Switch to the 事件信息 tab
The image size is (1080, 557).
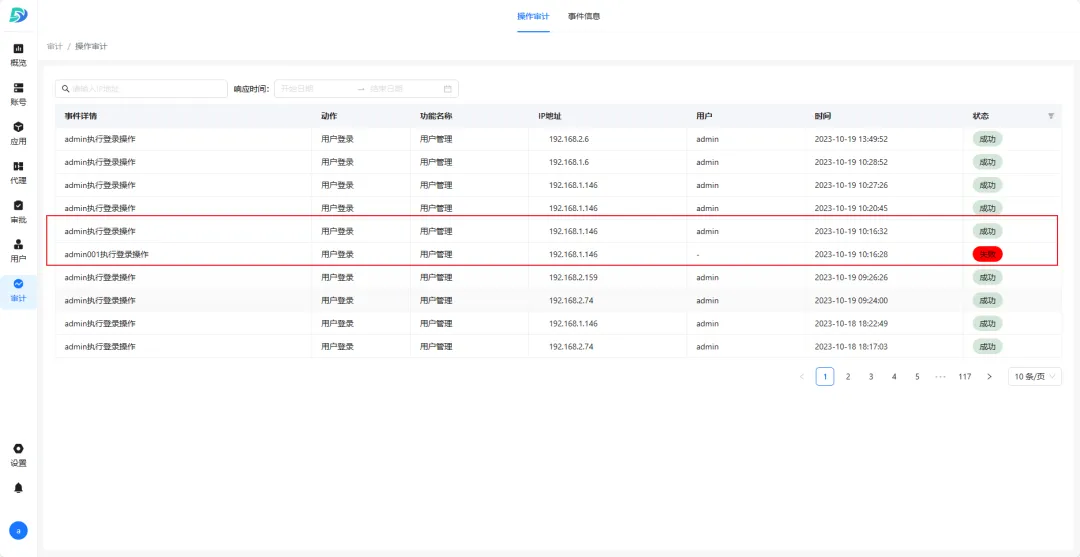pos(584,16)
